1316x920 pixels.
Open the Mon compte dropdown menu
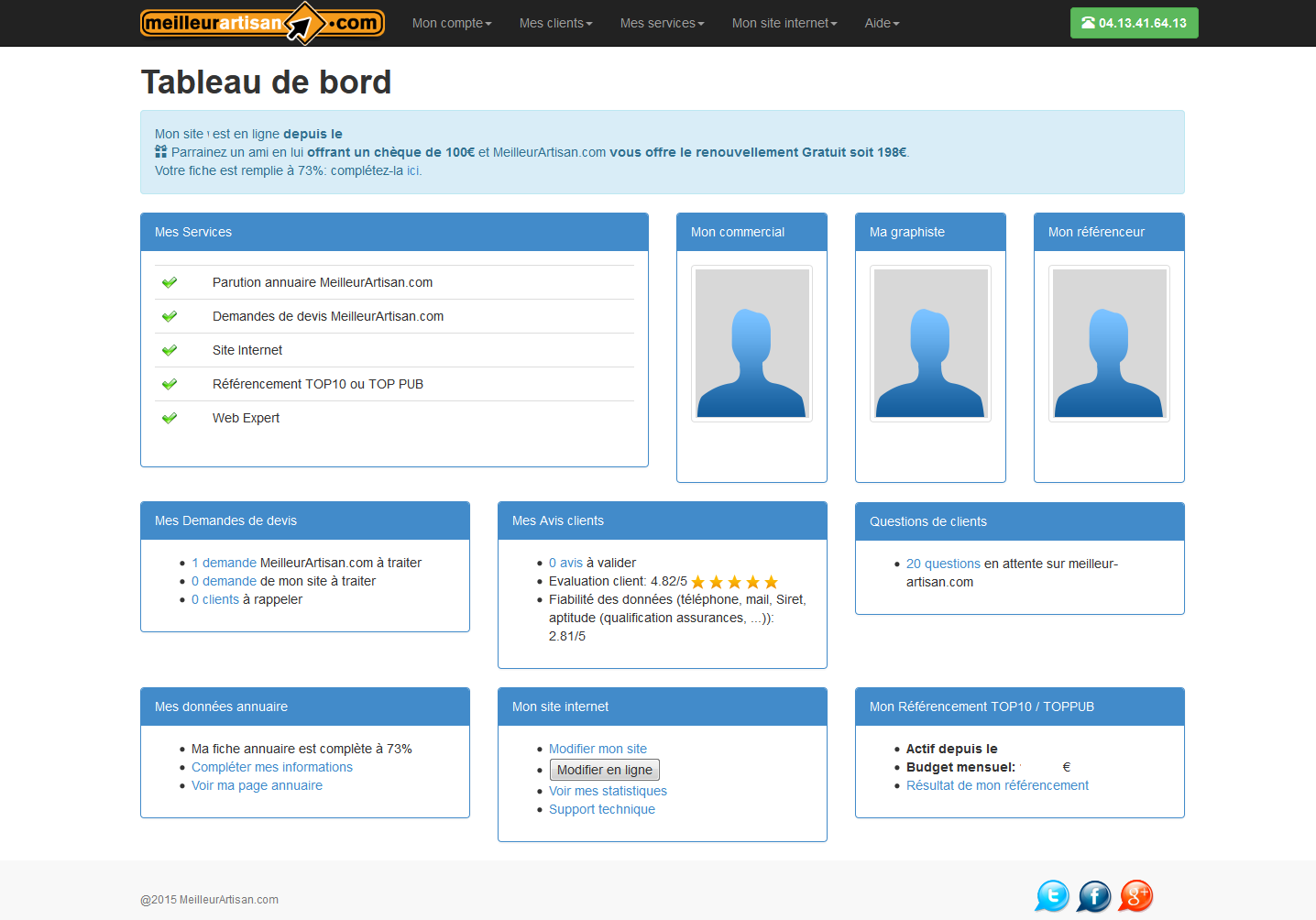click(452, 23)
